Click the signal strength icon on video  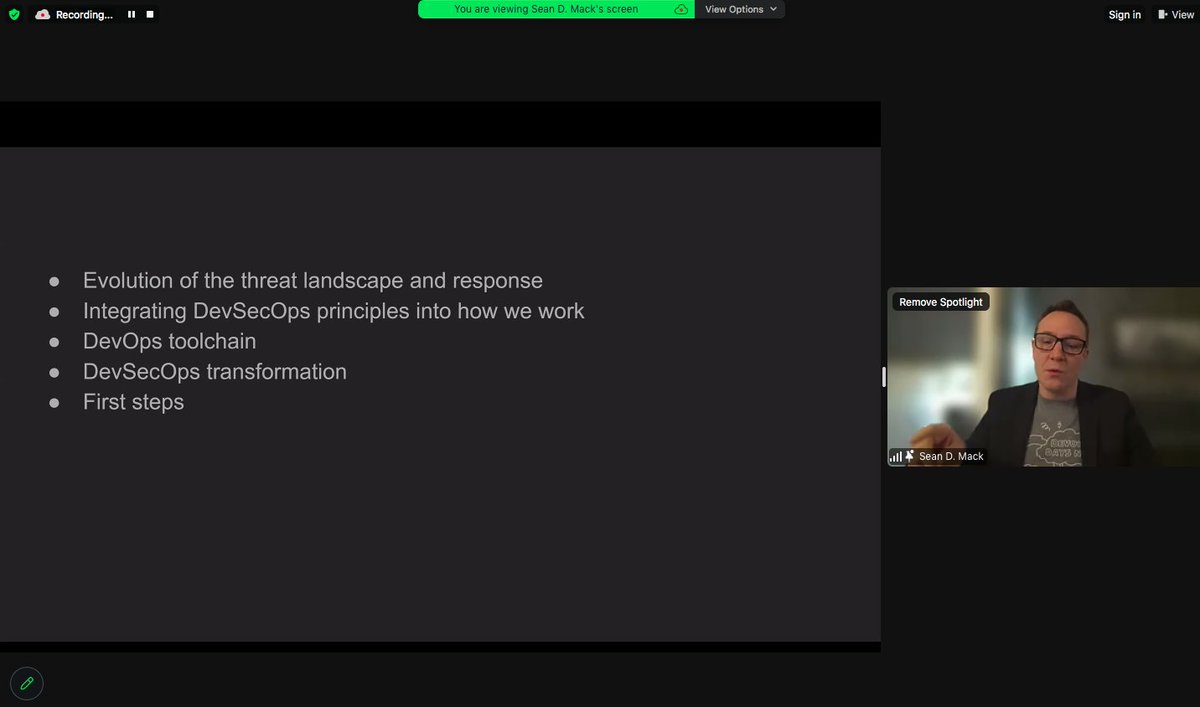[x=896, y=456]
